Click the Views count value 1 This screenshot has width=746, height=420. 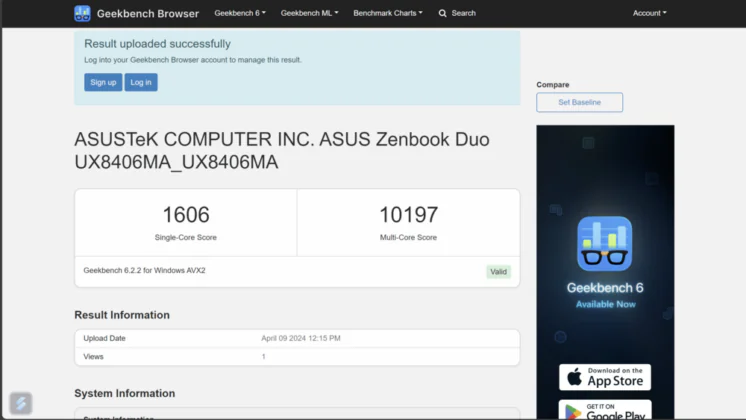(264, 356)
